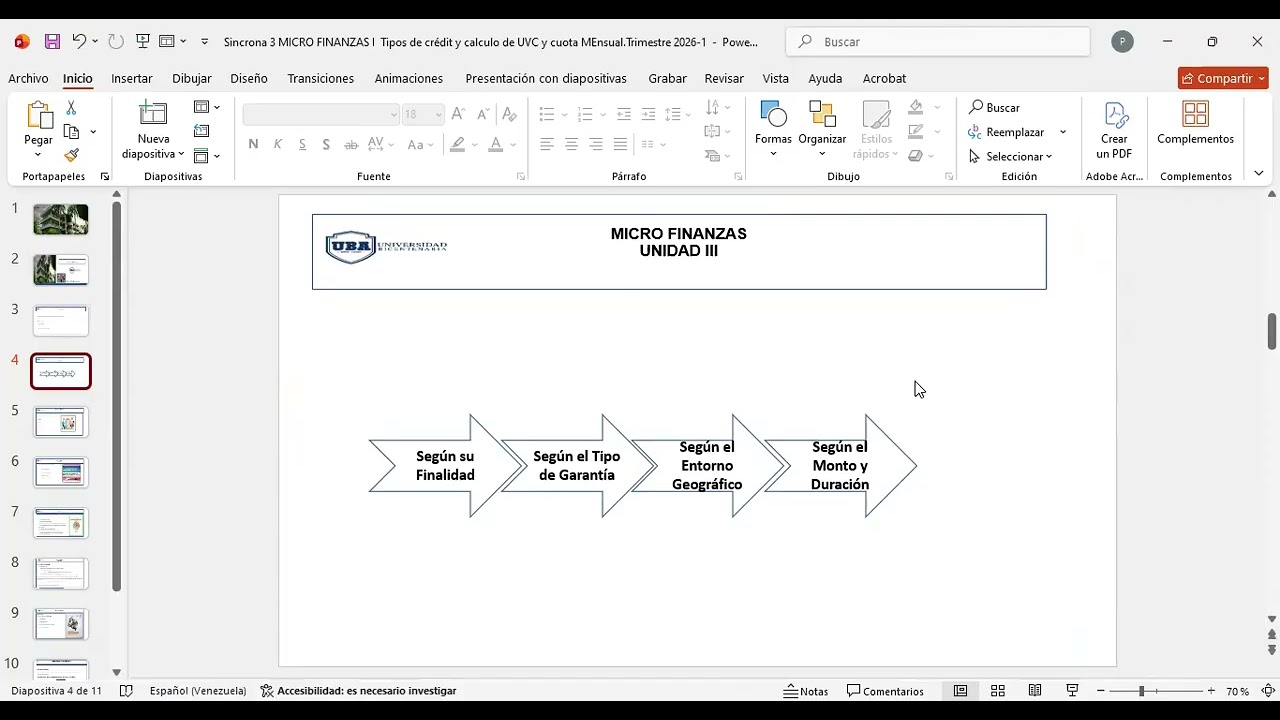Viewport: 1280px width, 720px height.
Task: Click the Crear un PDF icon
Action: [x=1114, y=115]
